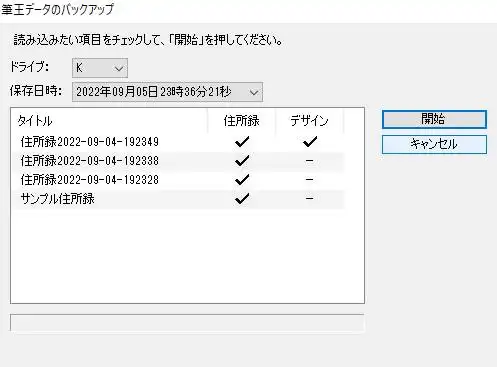Toggle デザイン dash for サンプル住所録
497x367 pixels.
pyautogui.click(x=310, y=199)
